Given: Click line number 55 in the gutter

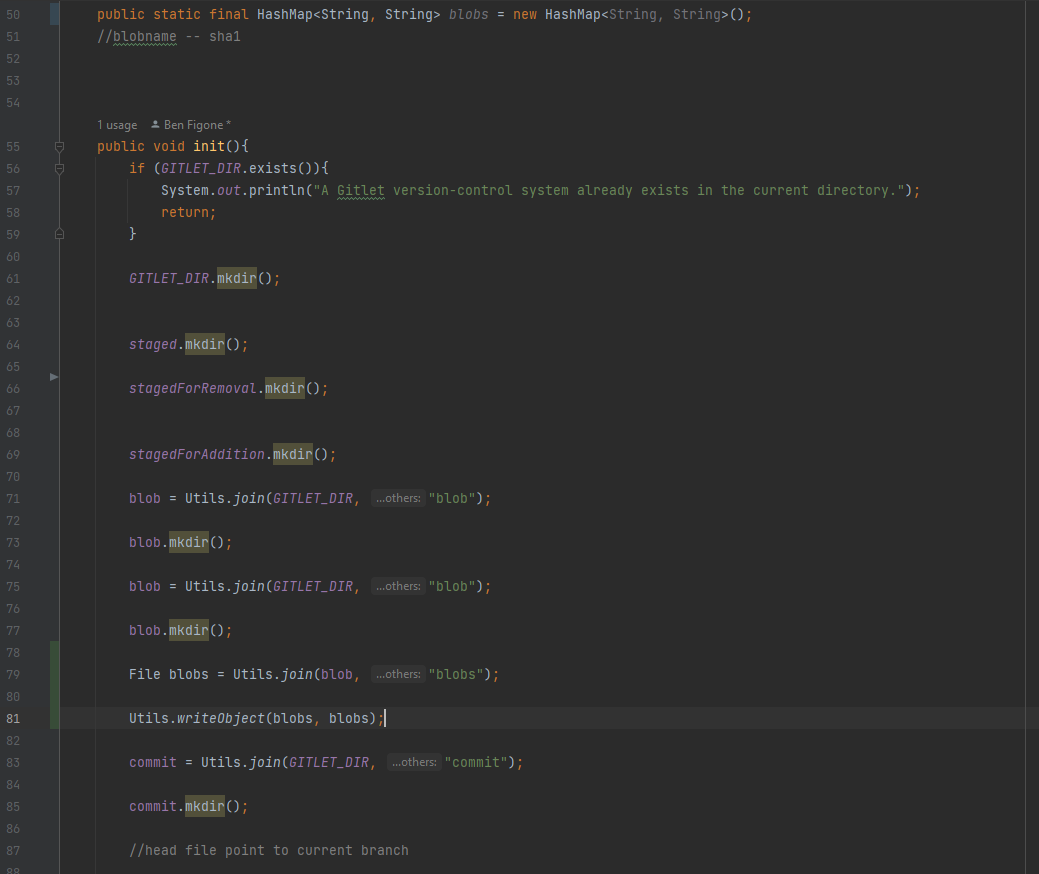Looking at the screenshot, I should (13, 146).
